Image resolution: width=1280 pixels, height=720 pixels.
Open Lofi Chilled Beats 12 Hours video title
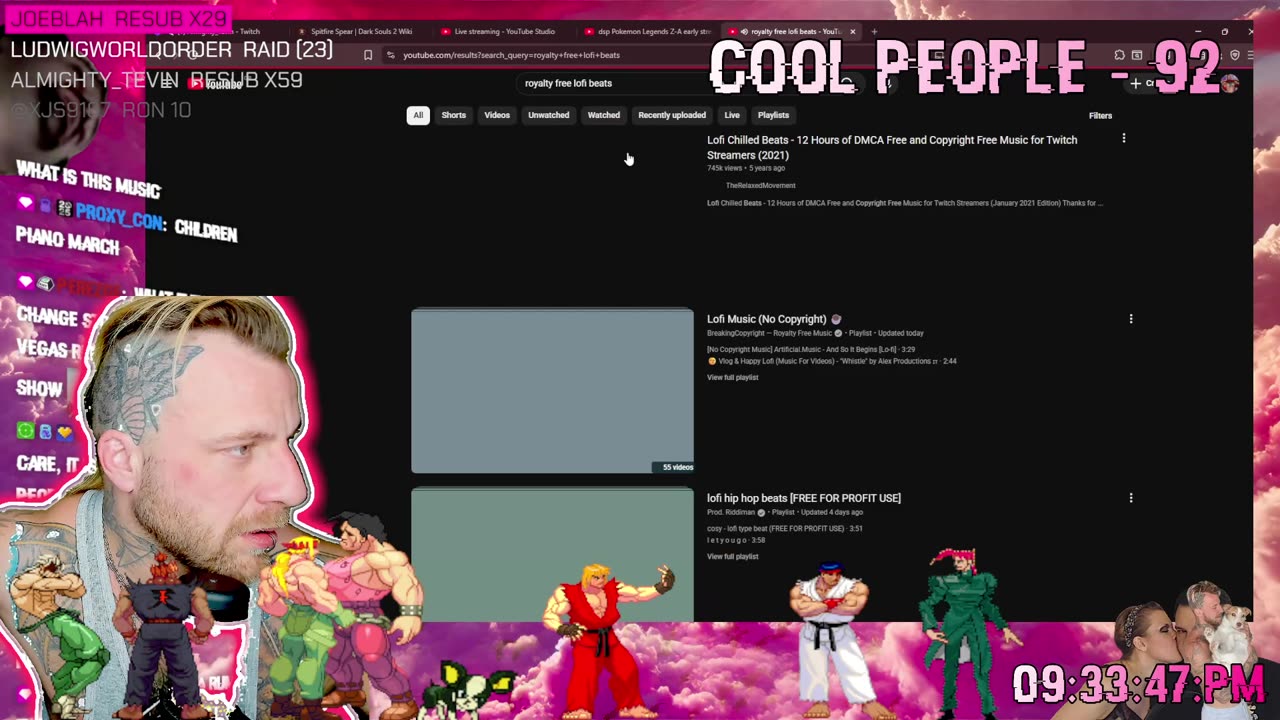point(892,147)
